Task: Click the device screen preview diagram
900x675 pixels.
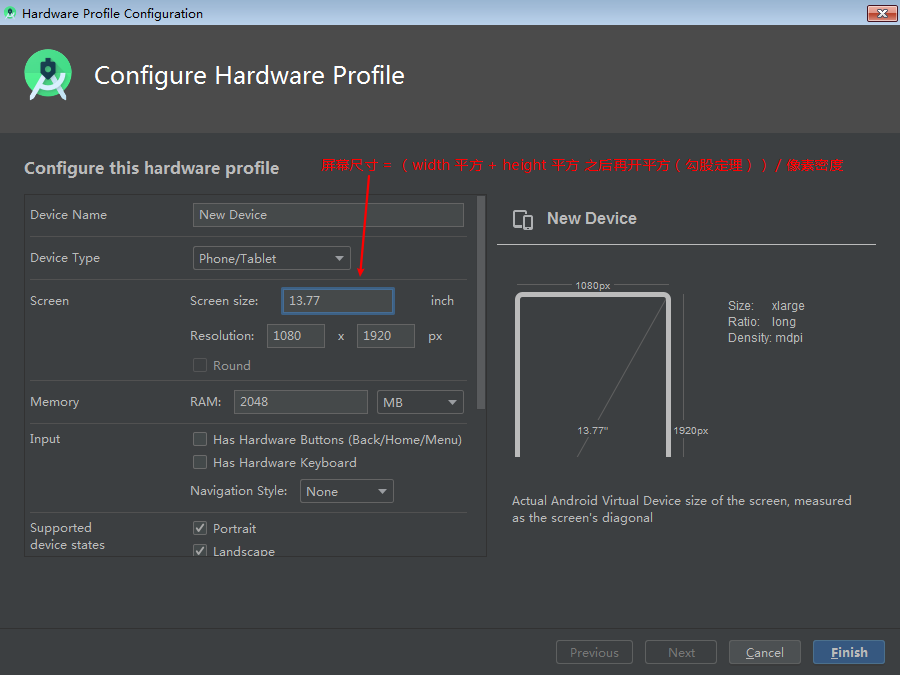Action: point(593,374)
